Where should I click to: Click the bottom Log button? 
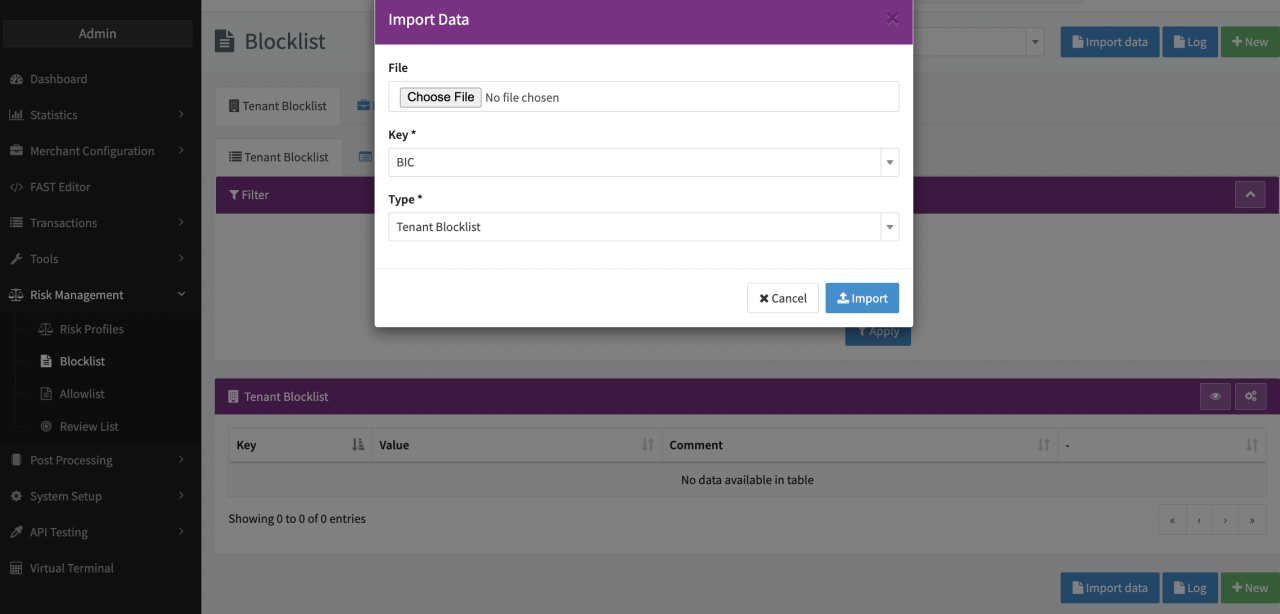(x=1188, y=588)
